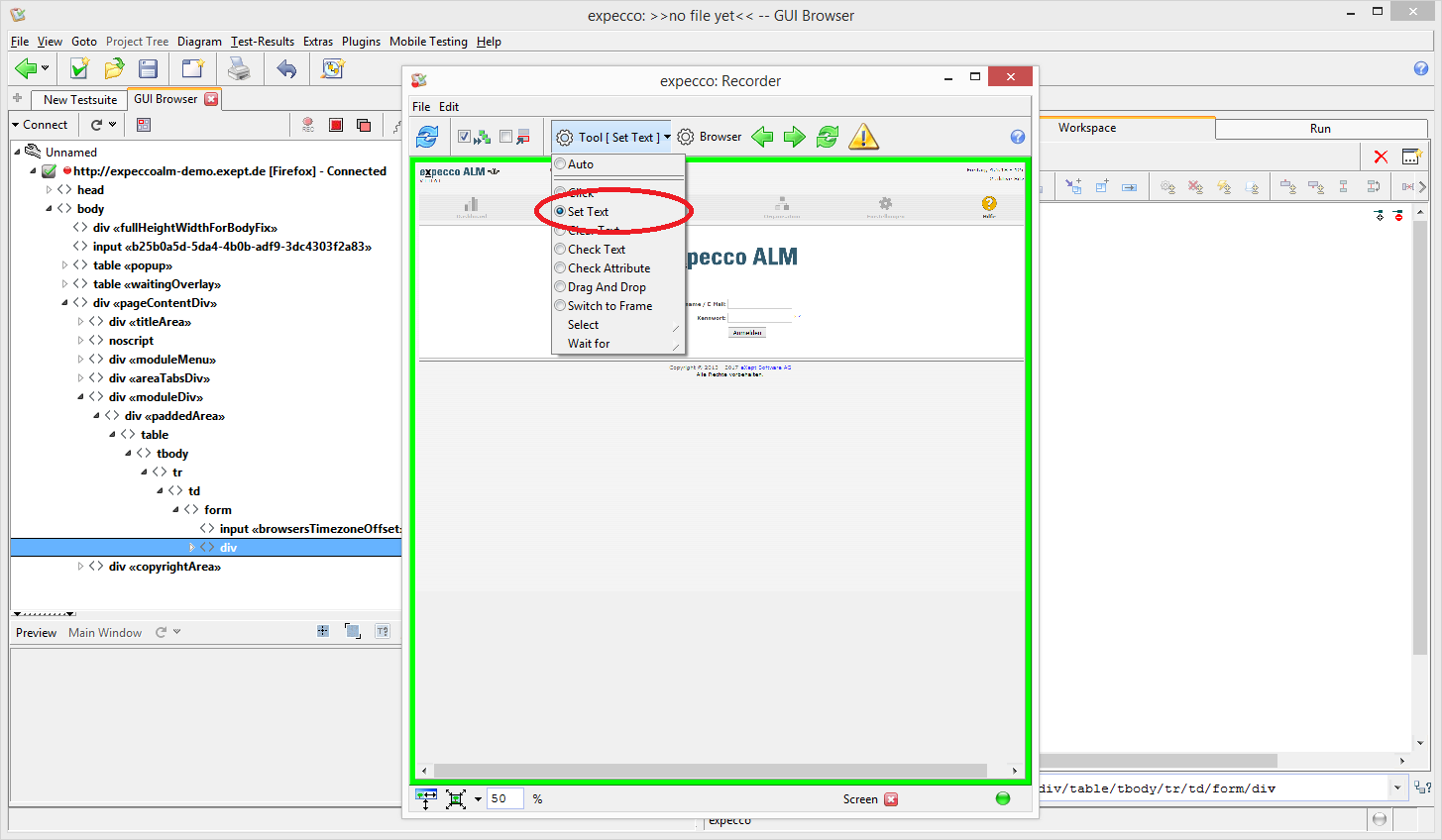Click the zoom percentage input field
Screen dimensions: 1442x840
(504, 798)
